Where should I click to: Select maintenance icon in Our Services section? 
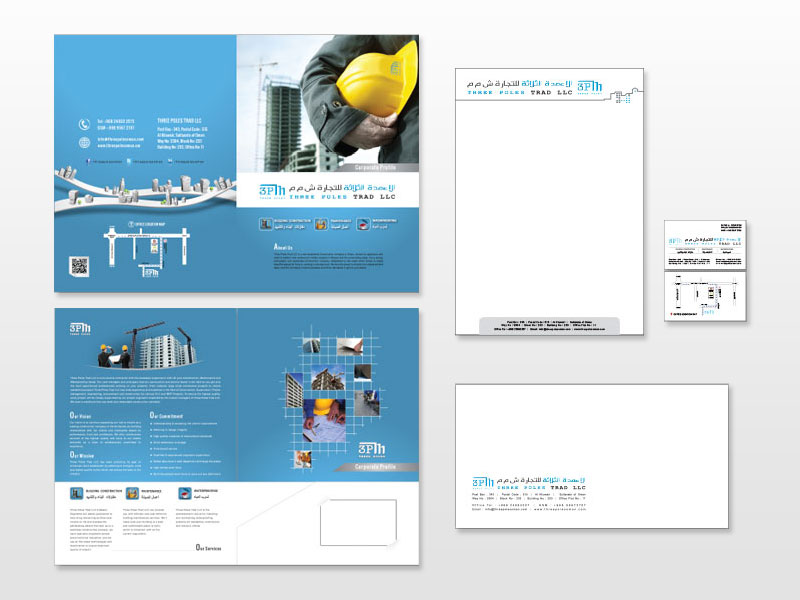point(132,493)
